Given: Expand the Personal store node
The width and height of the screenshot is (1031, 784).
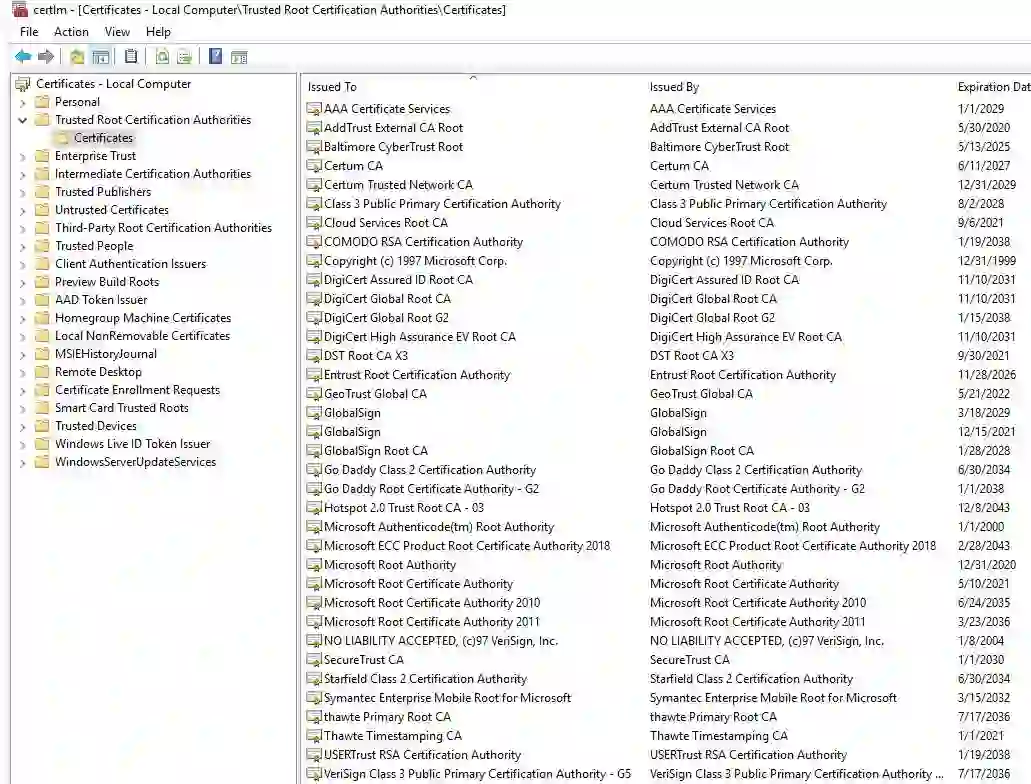Looking at the screenshot, I should 22,103.
